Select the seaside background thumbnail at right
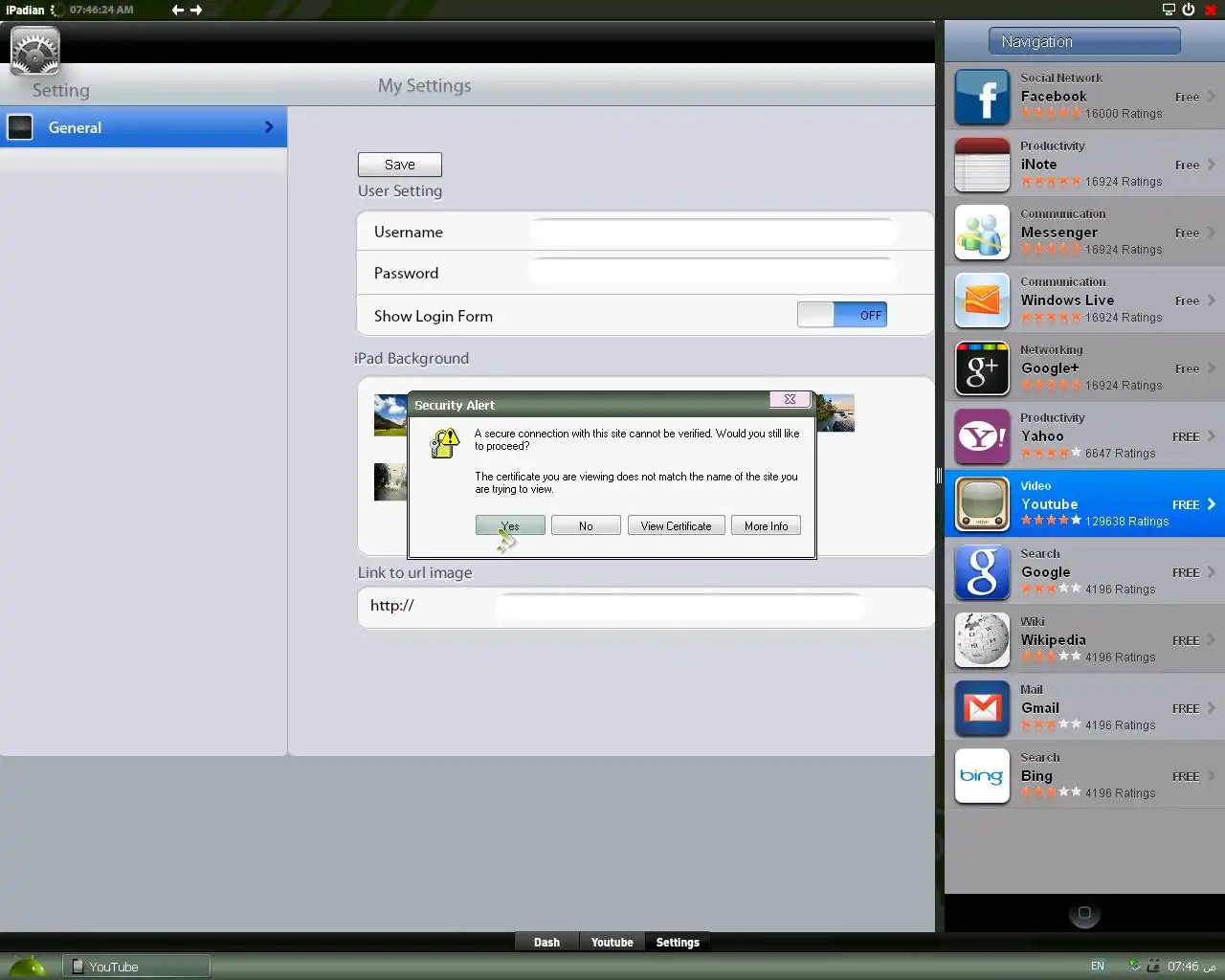Image resolution: width=1225 pixels, height=980 pixels. point(835,412)
